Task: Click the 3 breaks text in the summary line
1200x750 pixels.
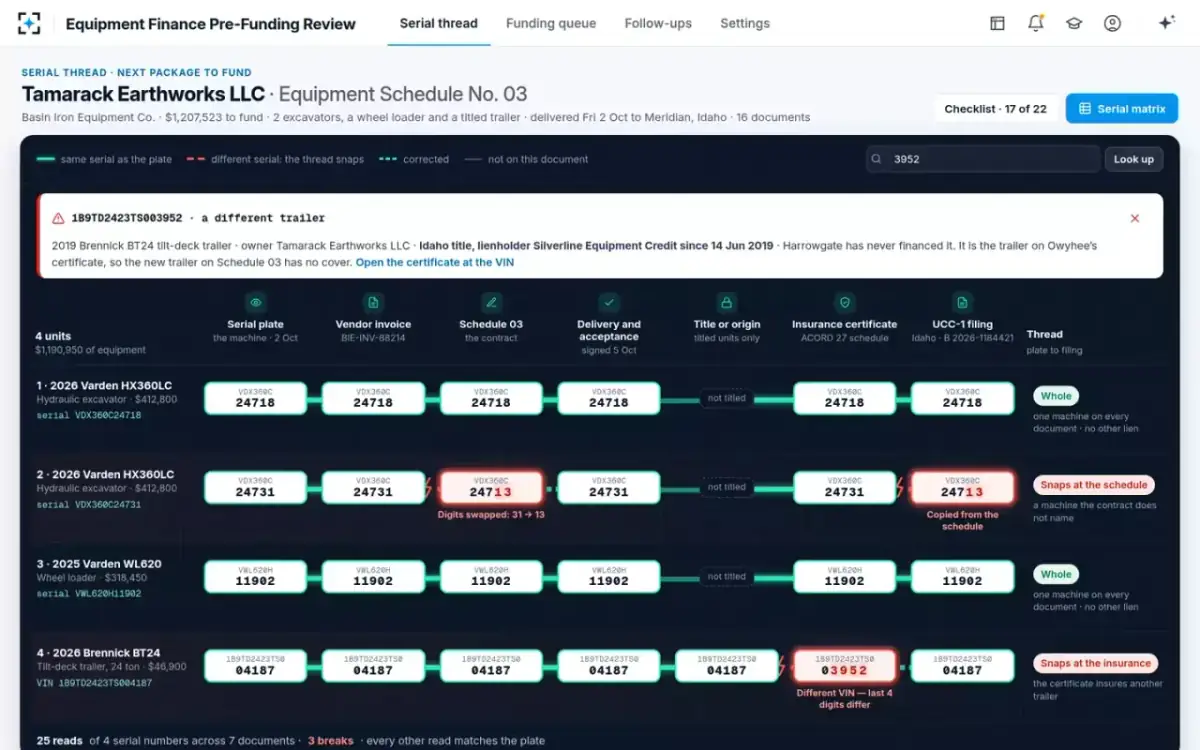Action: 331,741
